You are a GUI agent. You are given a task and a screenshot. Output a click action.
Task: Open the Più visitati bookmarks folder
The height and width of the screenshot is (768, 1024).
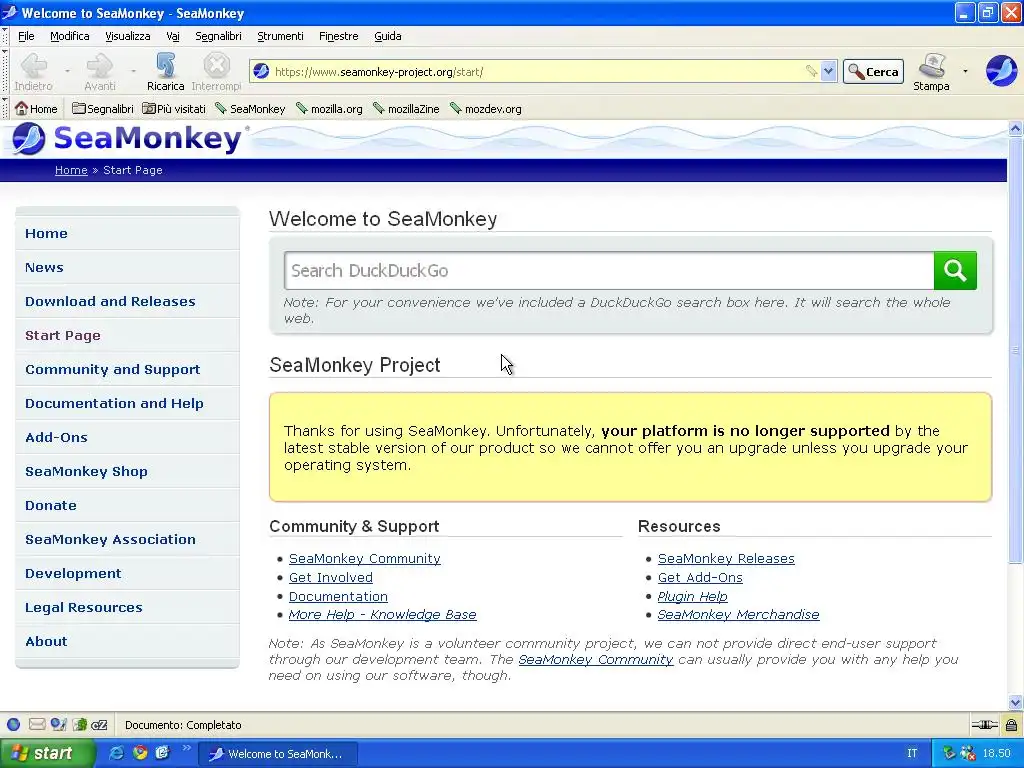[x=174, y=109]
